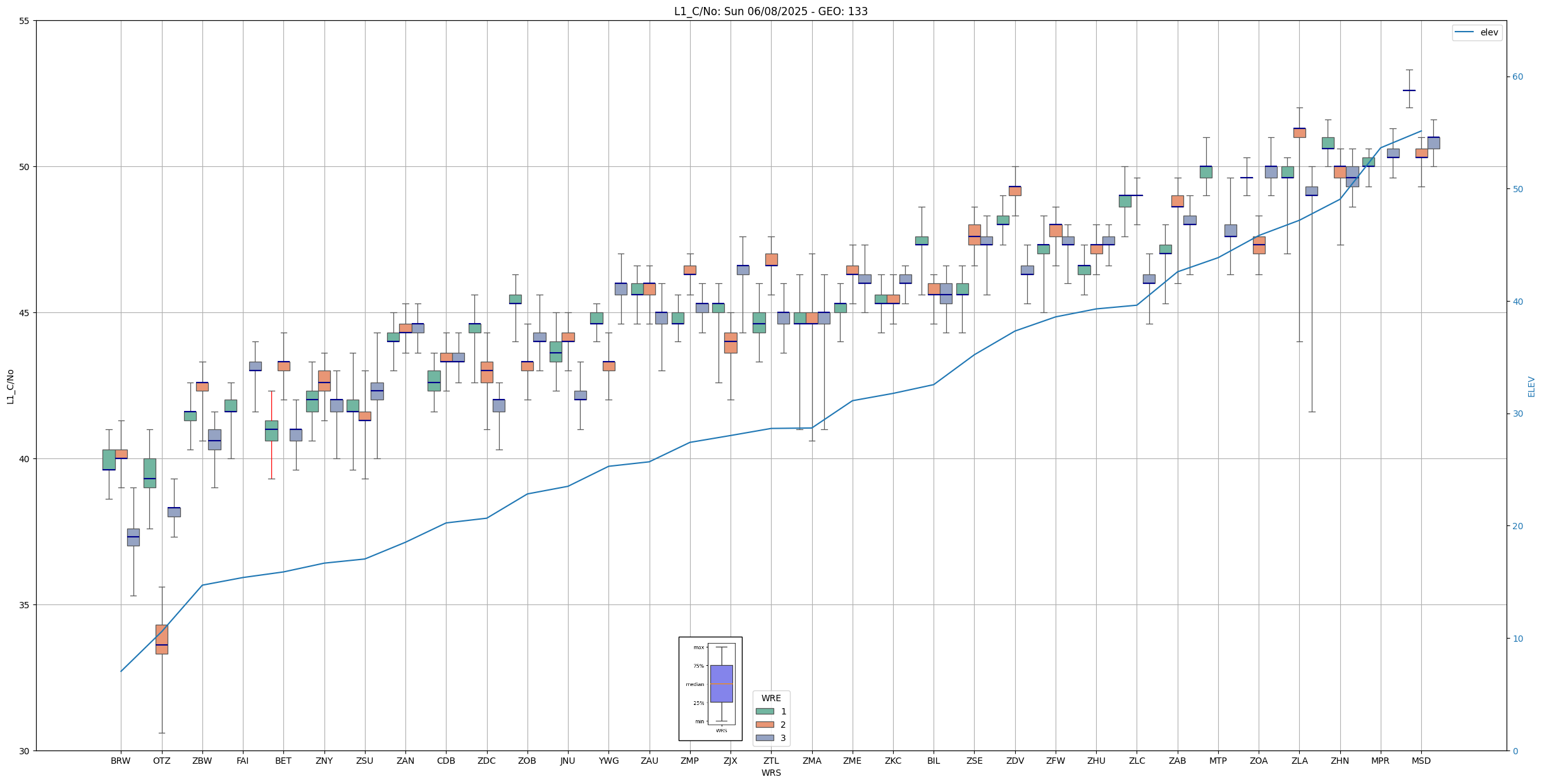The height and width of the screenshot is (784, 1542).
Task: Click the chart title text
Action: pyautogui.click(x=770, y=11)
